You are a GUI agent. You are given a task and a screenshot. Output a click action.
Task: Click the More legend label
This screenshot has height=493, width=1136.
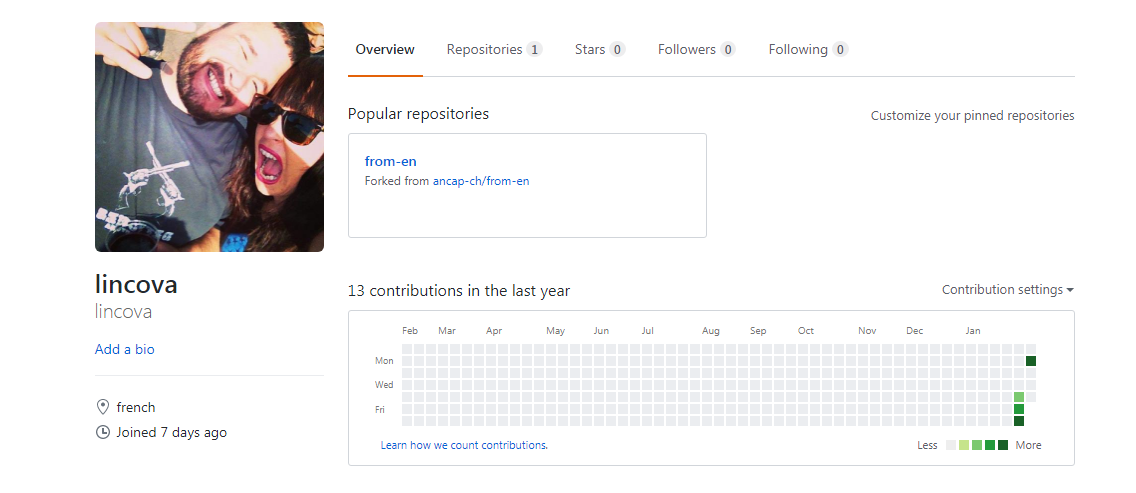1028,445
